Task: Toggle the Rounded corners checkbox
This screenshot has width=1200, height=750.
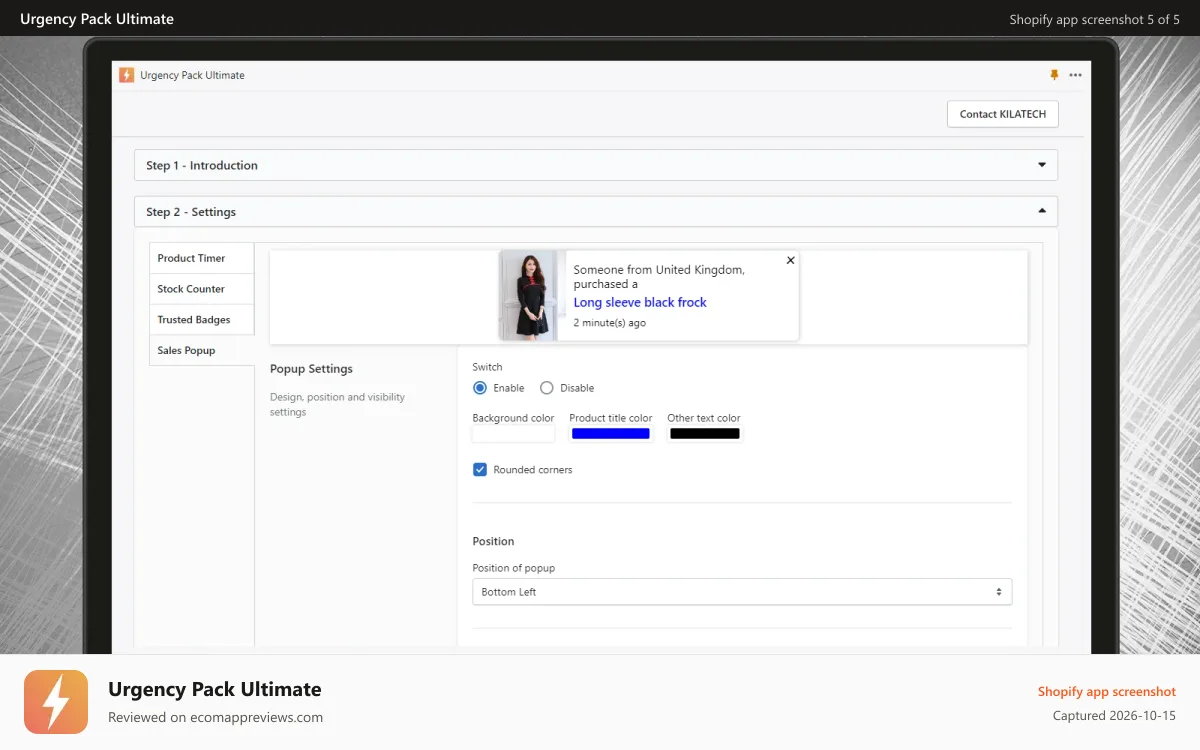Action: 480,469
